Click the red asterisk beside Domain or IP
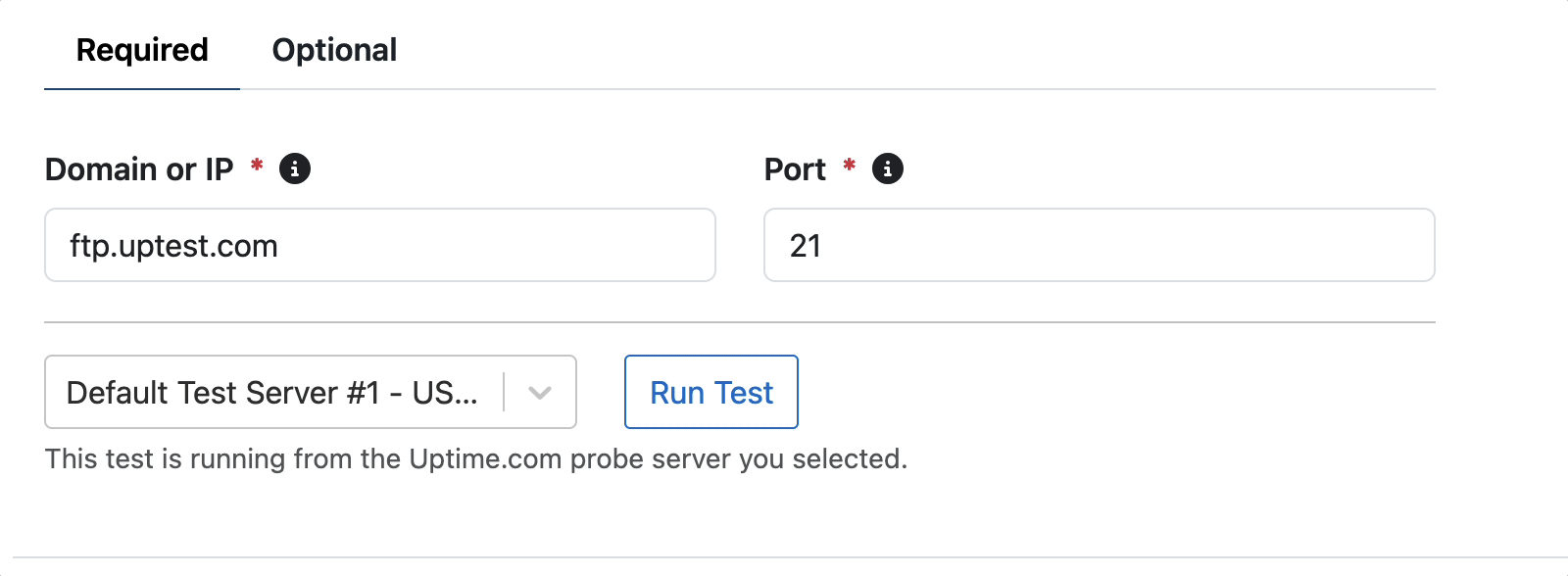This screenshot has width=1568, height=576. (x=257, y=165)
